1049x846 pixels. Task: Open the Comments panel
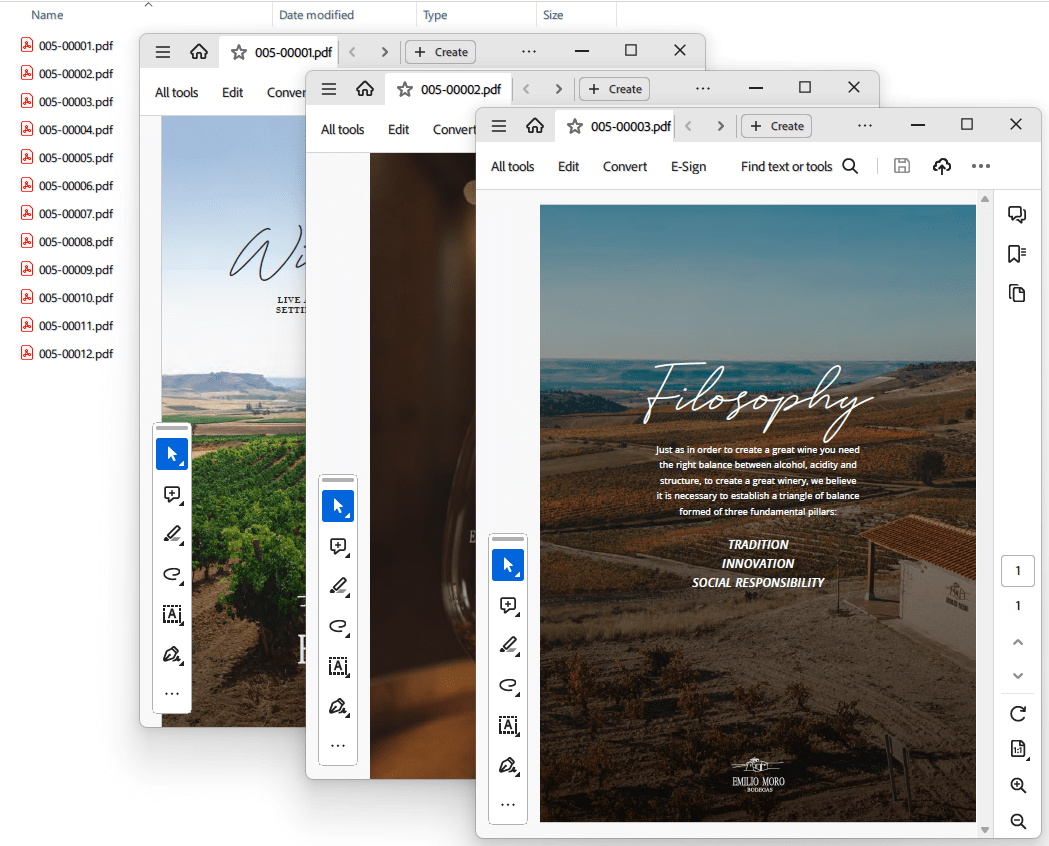[1017, 214]
